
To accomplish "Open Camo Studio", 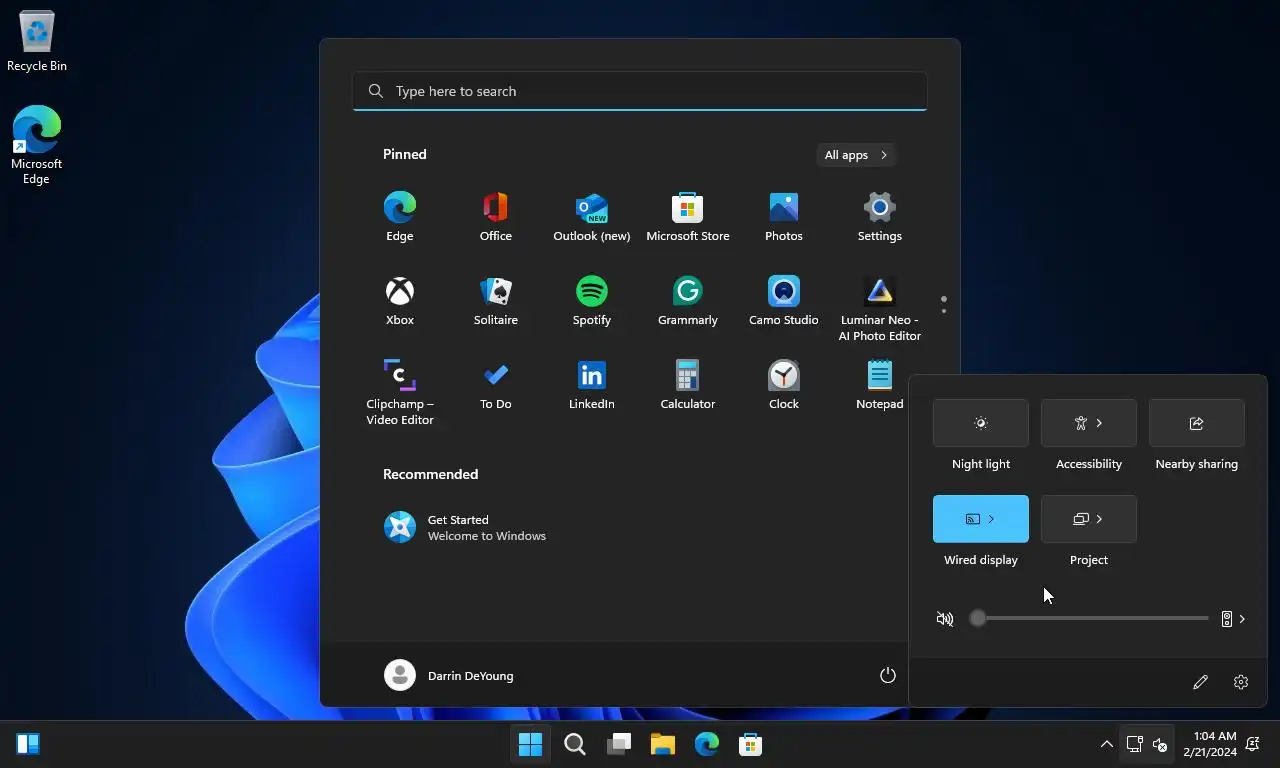I will (x=783, y=300).
